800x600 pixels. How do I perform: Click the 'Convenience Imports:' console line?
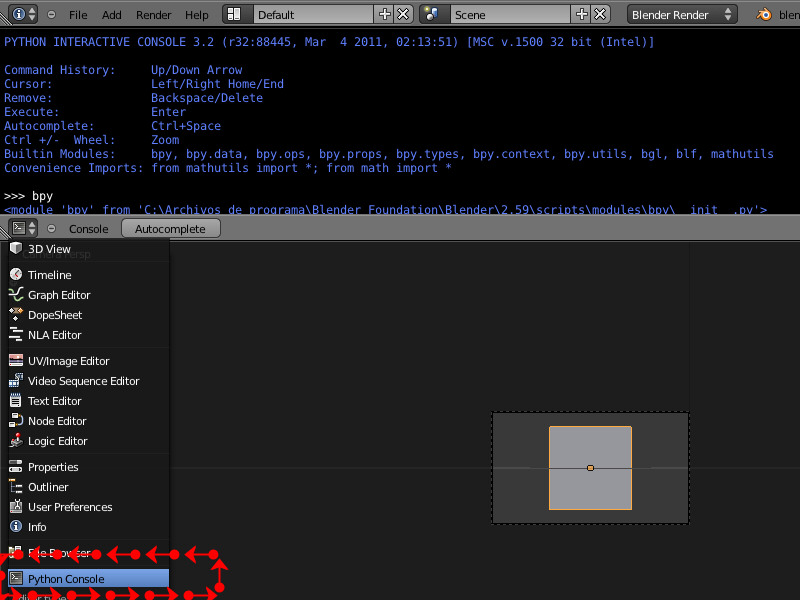click(228, 168)
